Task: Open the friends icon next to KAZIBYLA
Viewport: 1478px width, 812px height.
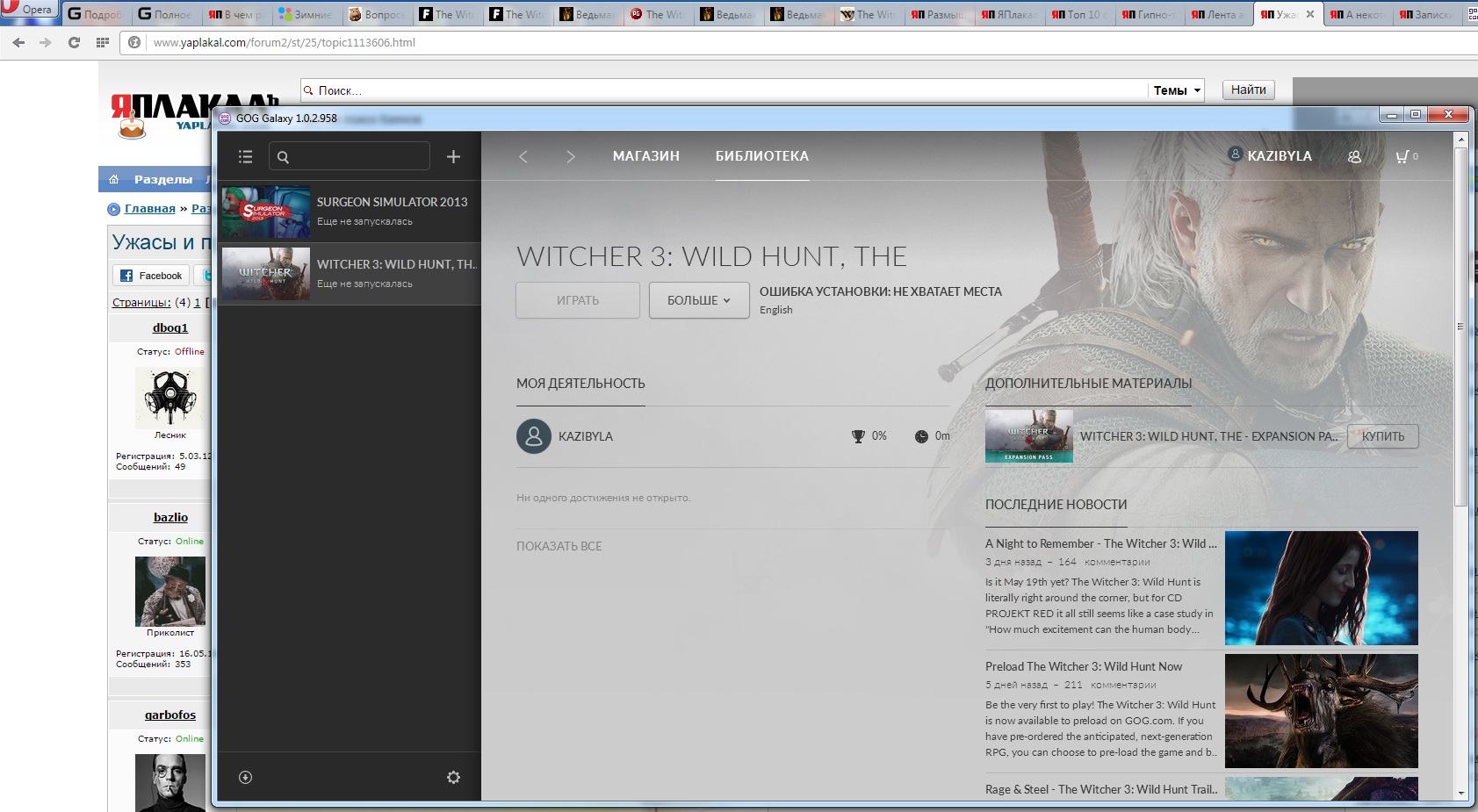Action: (x=1354, y=156)
